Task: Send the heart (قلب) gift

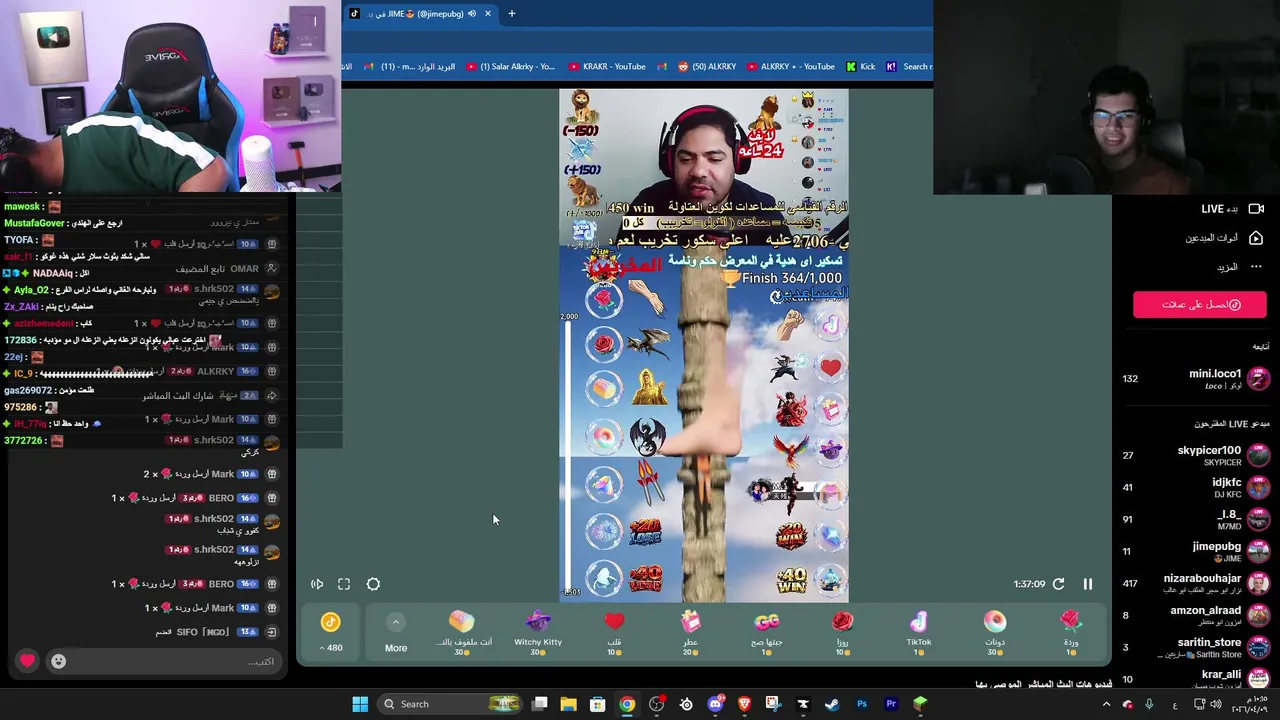Action: coord(614,632)
